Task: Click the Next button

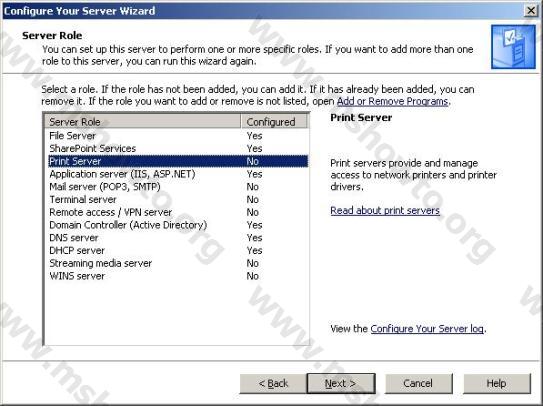Action: point(341,383)
